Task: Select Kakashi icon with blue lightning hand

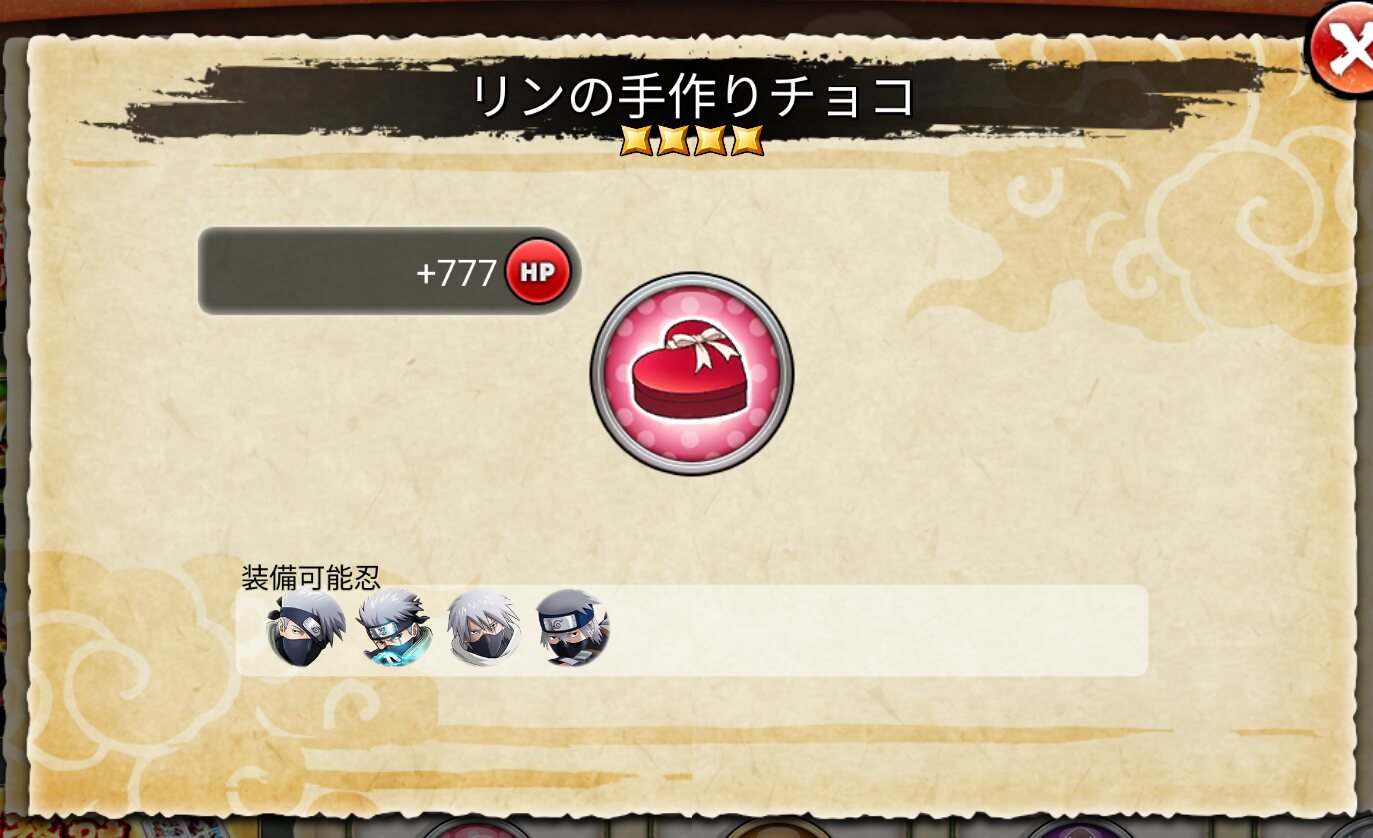Action: click(394, 628)
